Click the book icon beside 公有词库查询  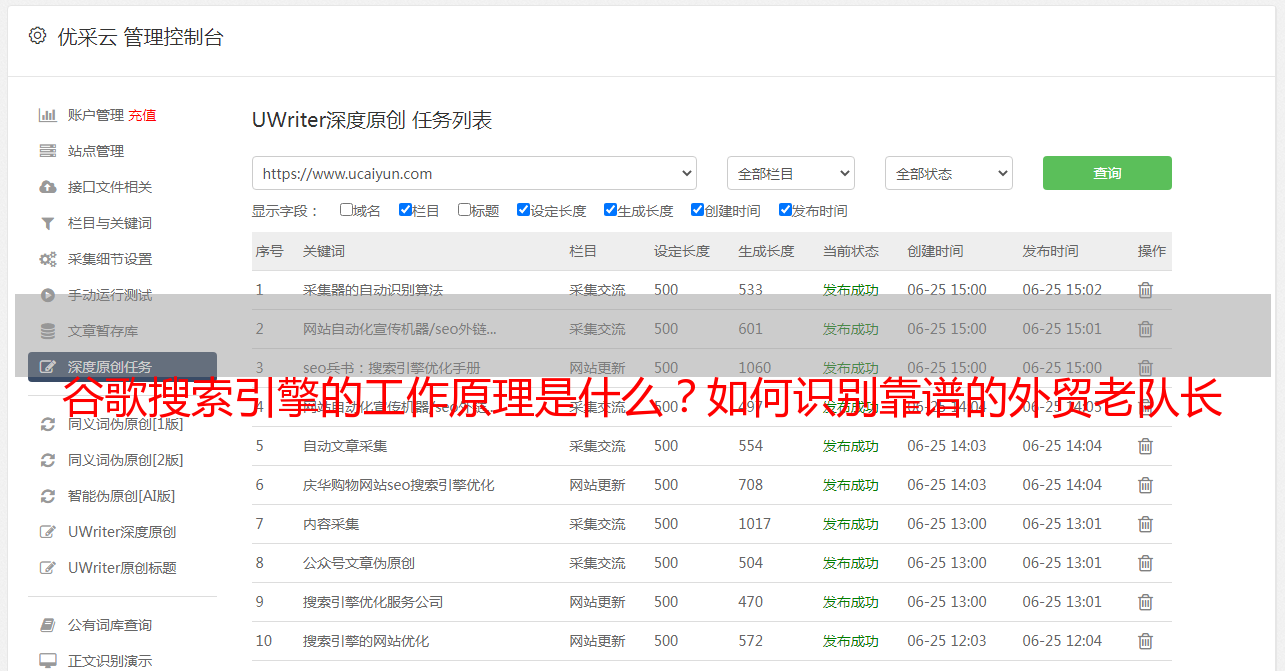tap(47, 625)
